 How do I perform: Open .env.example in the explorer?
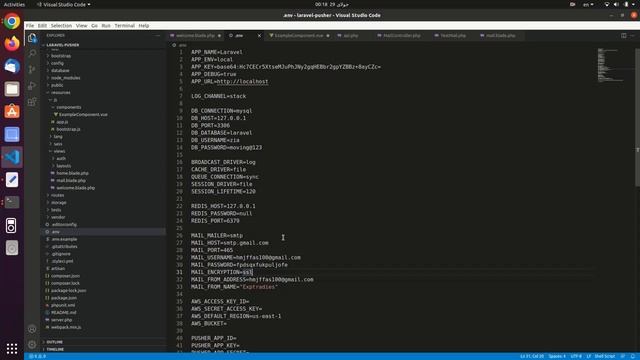[x=64, y=239]
